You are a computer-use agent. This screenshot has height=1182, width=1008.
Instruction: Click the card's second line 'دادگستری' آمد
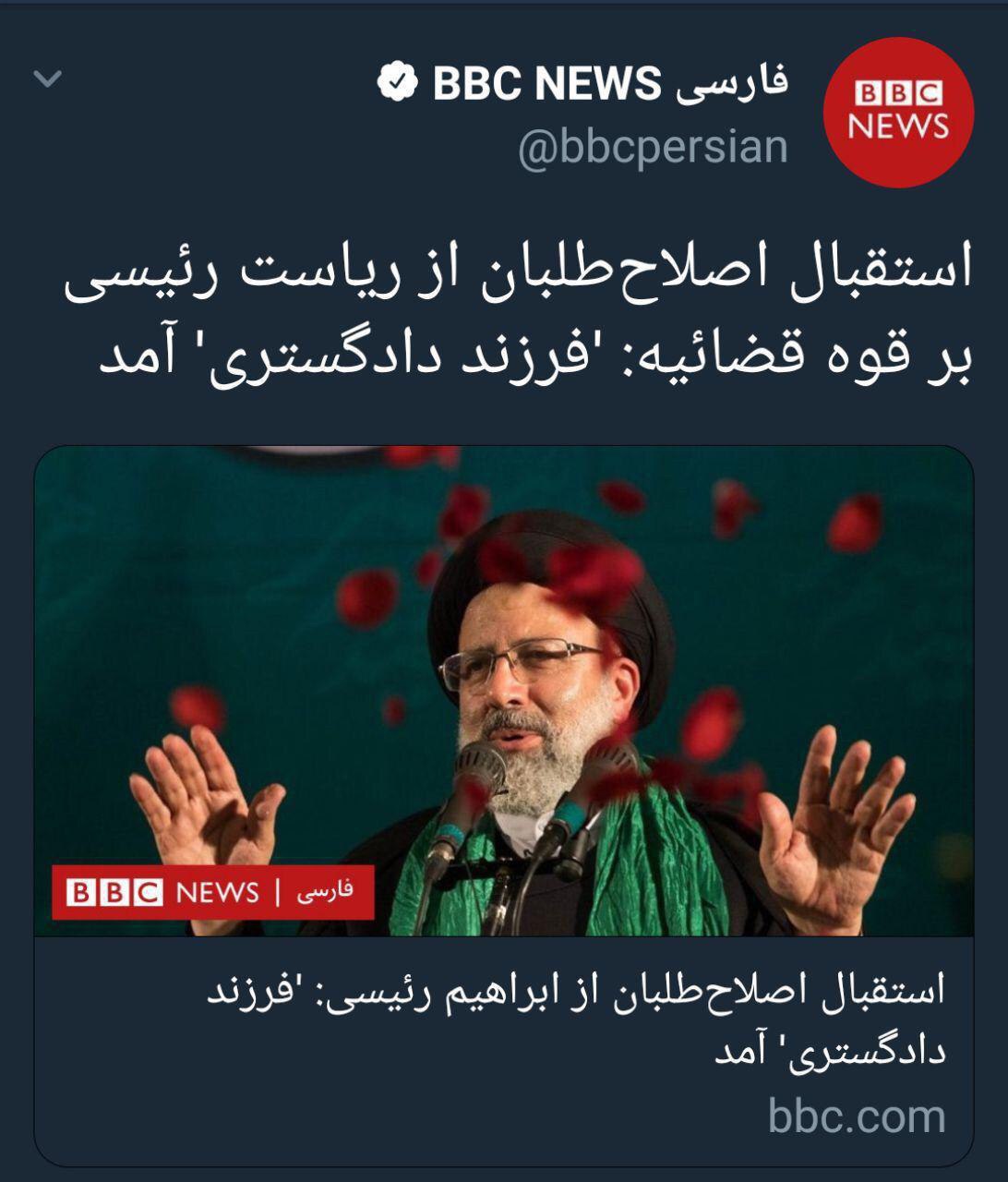830,1052
